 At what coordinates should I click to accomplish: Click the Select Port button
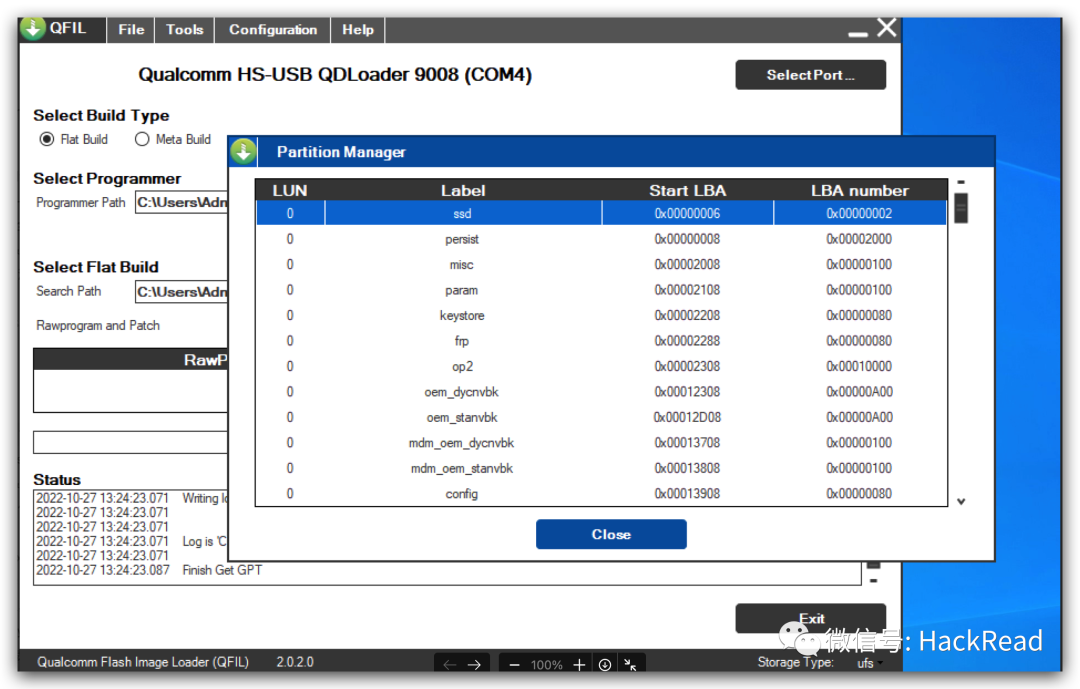click(811, 74)
